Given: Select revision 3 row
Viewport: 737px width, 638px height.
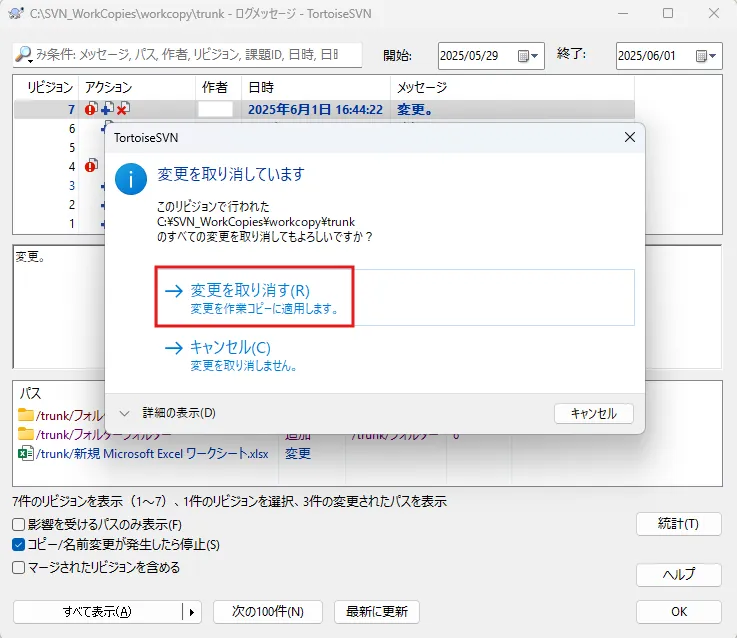Looking at the screenshot, I should pyautogui.click(x=72, y=186).
